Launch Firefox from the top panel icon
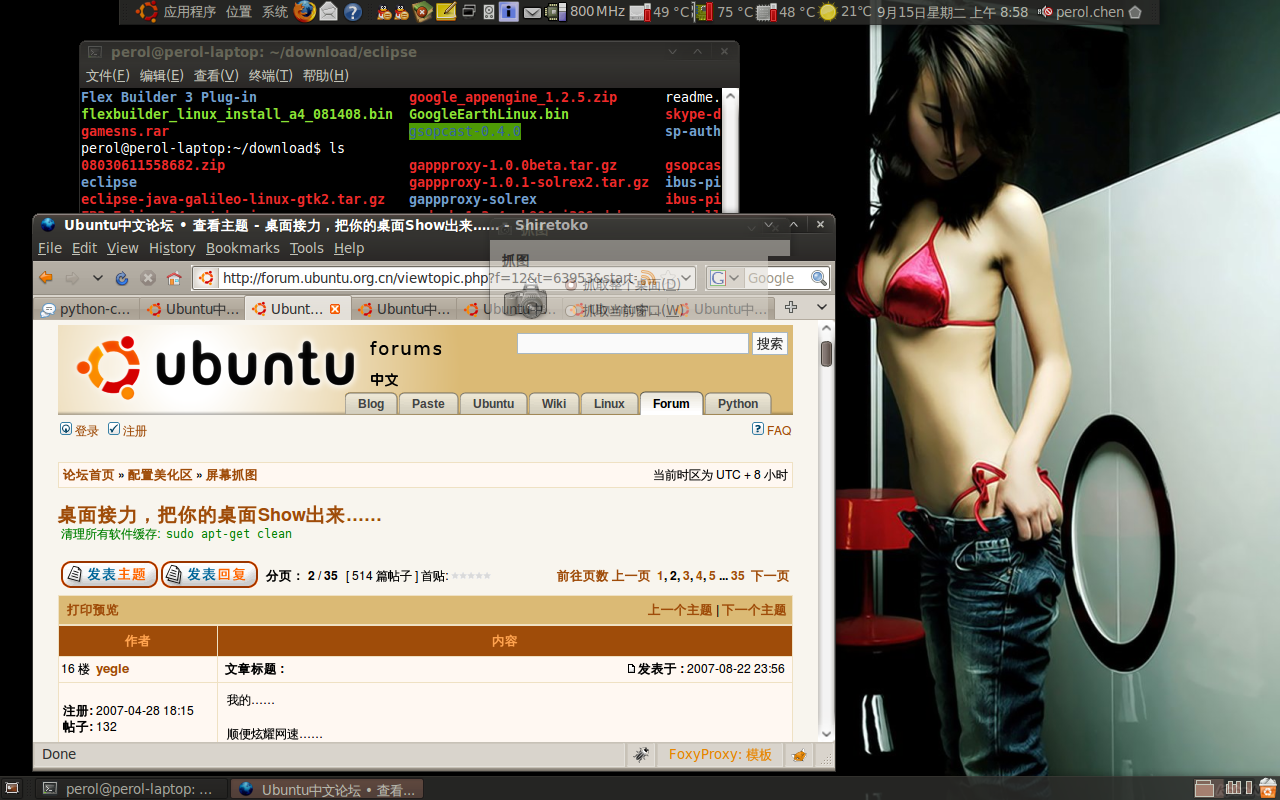Image resolution: width=1280 pixels, height=800 pixels. (x=305, y=12)
